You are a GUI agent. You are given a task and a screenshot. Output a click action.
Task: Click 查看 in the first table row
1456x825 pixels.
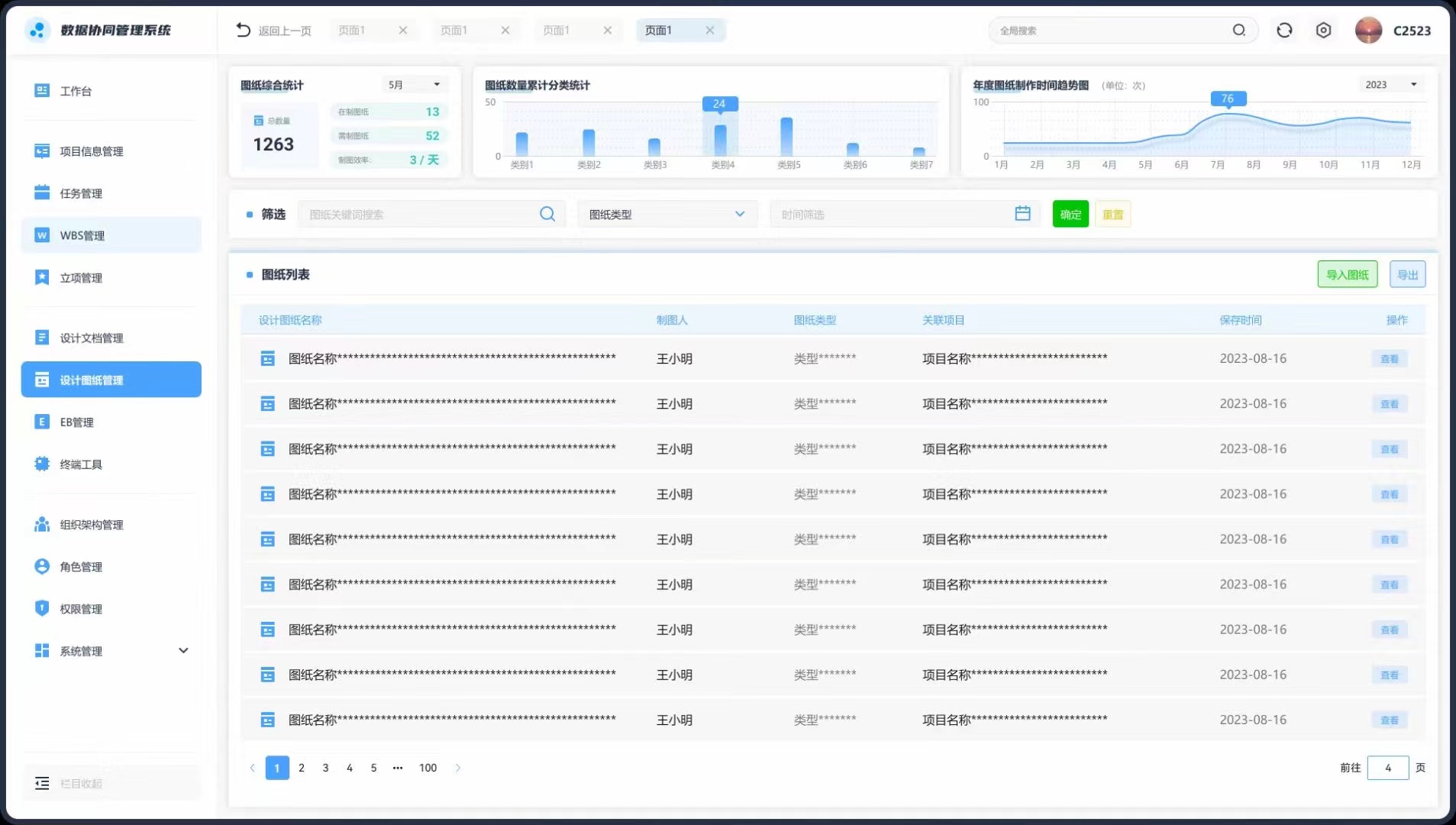pos(1390,358)
